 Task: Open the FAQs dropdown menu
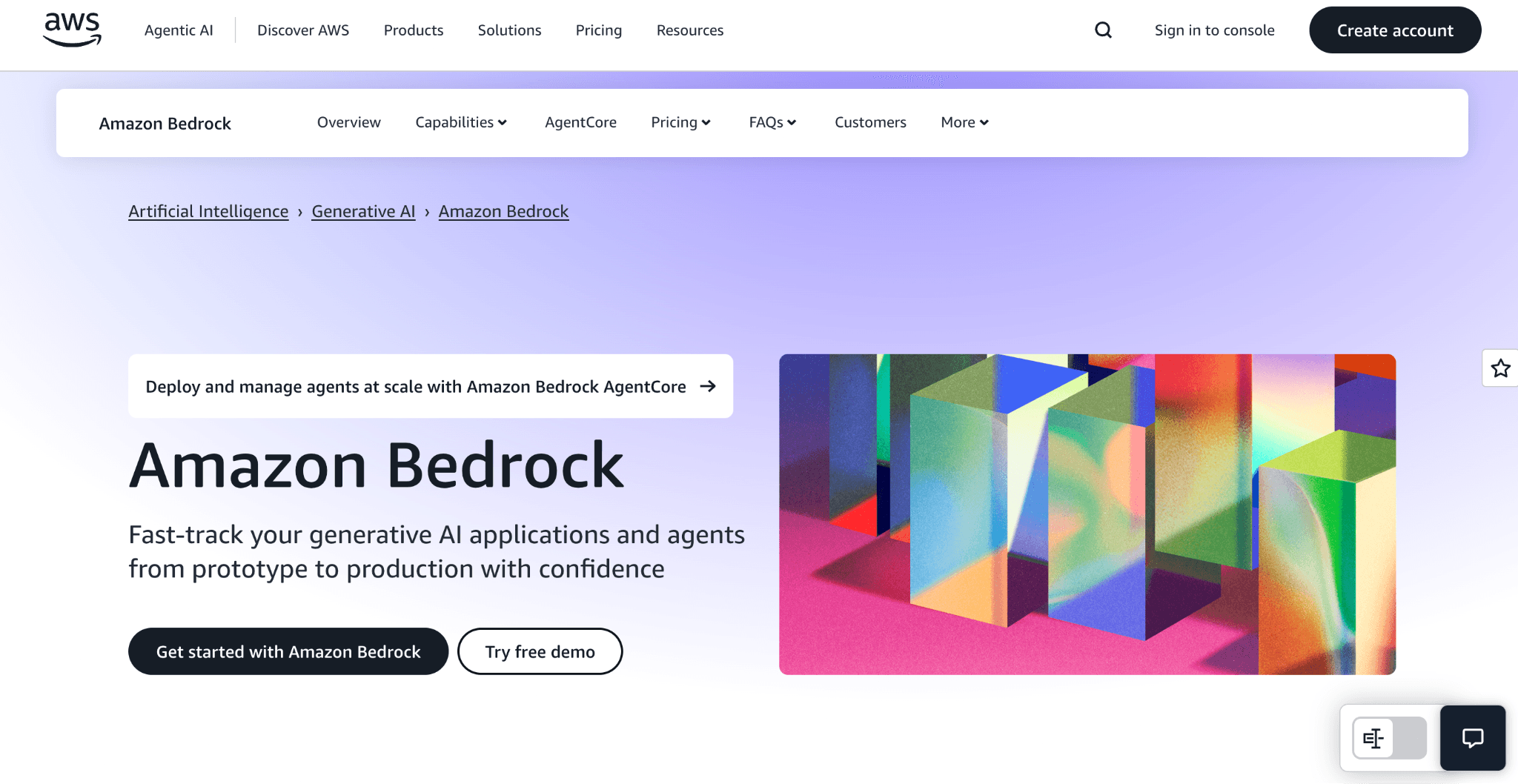[772, 122]
